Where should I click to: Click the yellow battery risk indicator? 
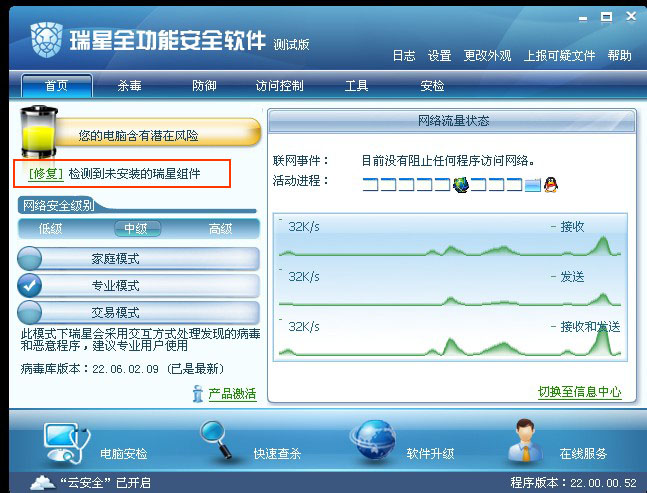(x=38, y=132)
